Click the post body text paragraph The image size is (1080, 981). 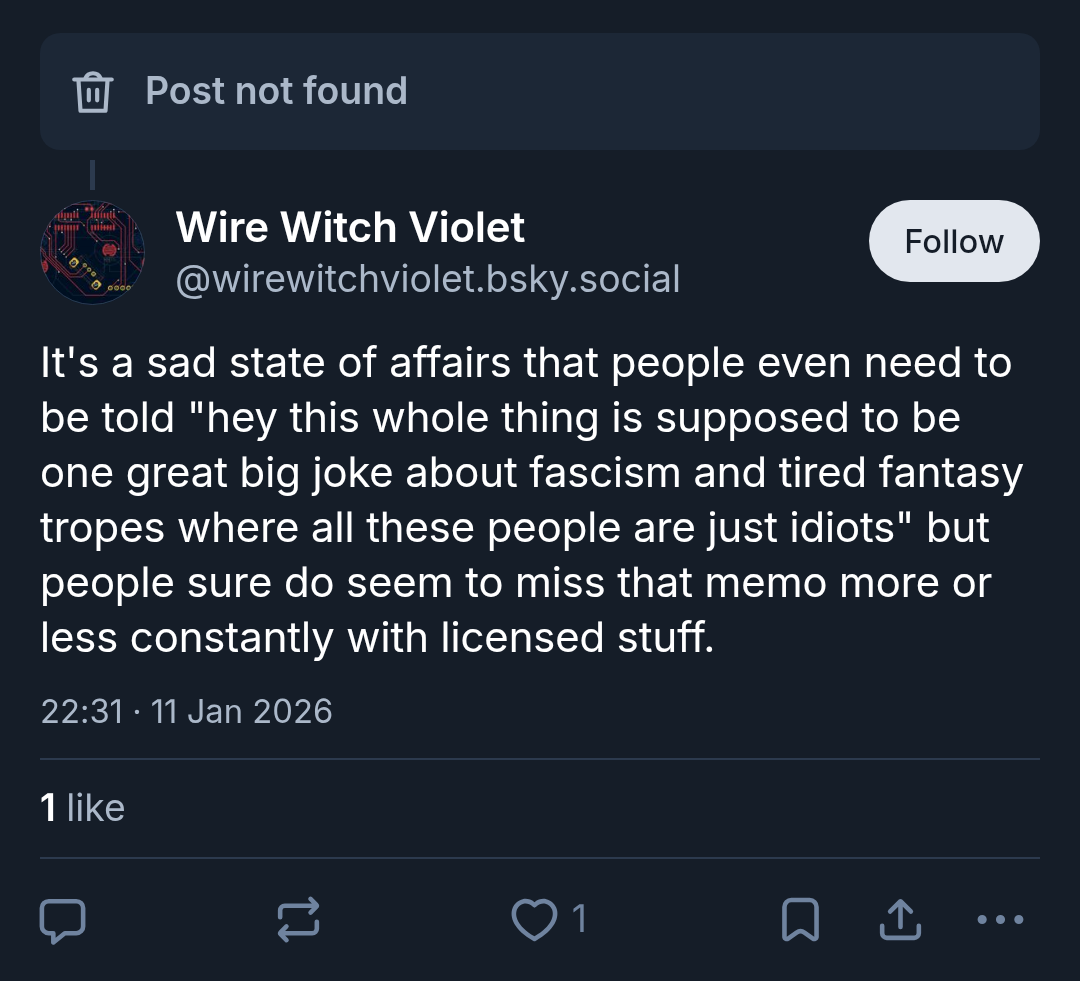pos(532,500)
